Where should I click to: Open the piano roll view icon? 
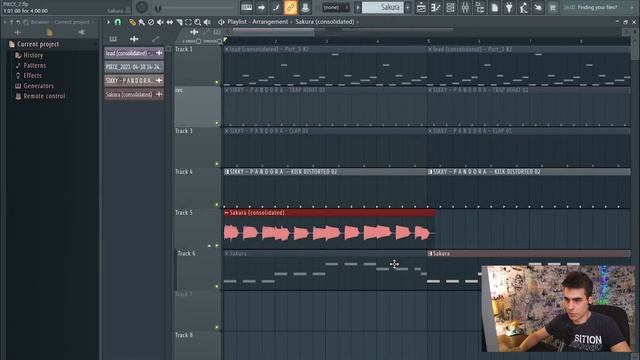point(436,7)
